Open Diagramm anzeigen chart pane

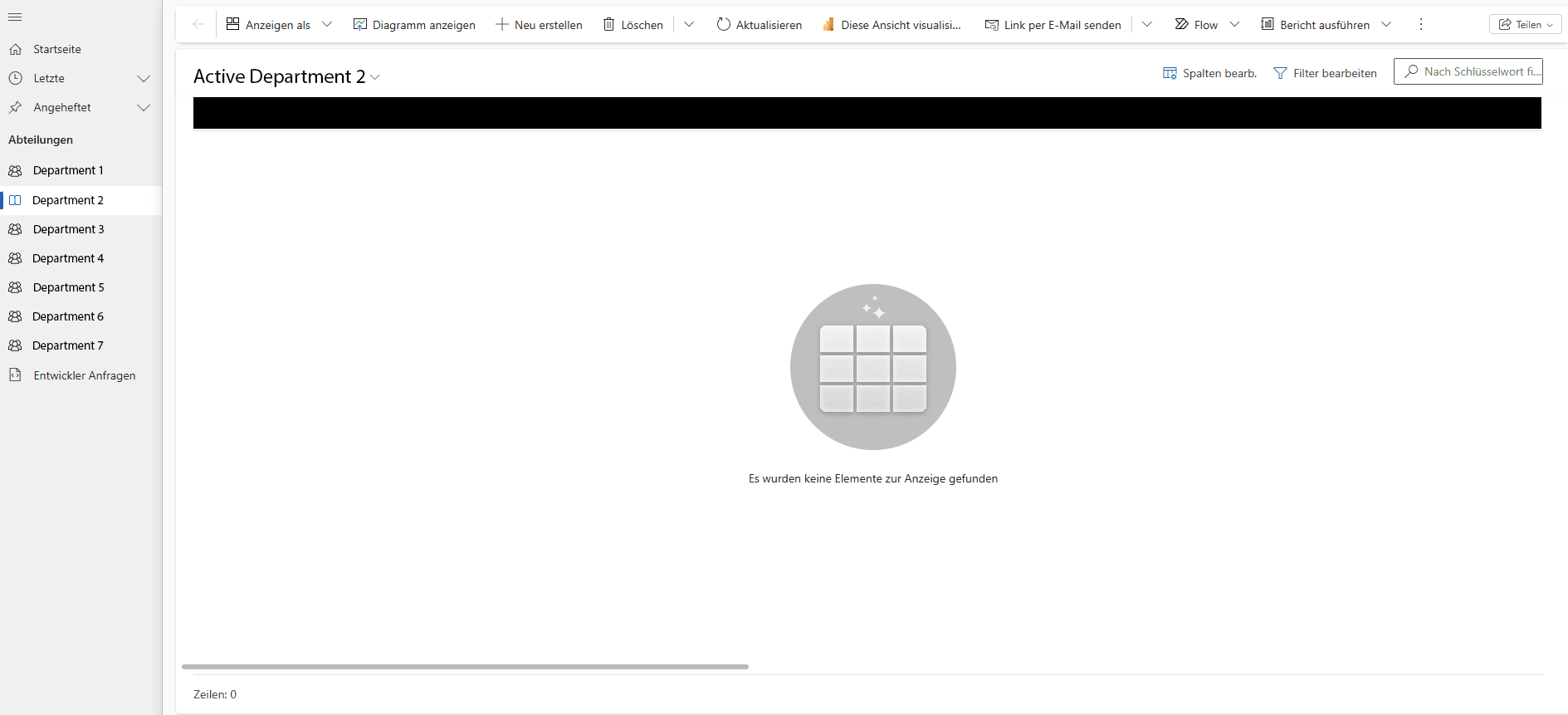click(x=414, y=25)
